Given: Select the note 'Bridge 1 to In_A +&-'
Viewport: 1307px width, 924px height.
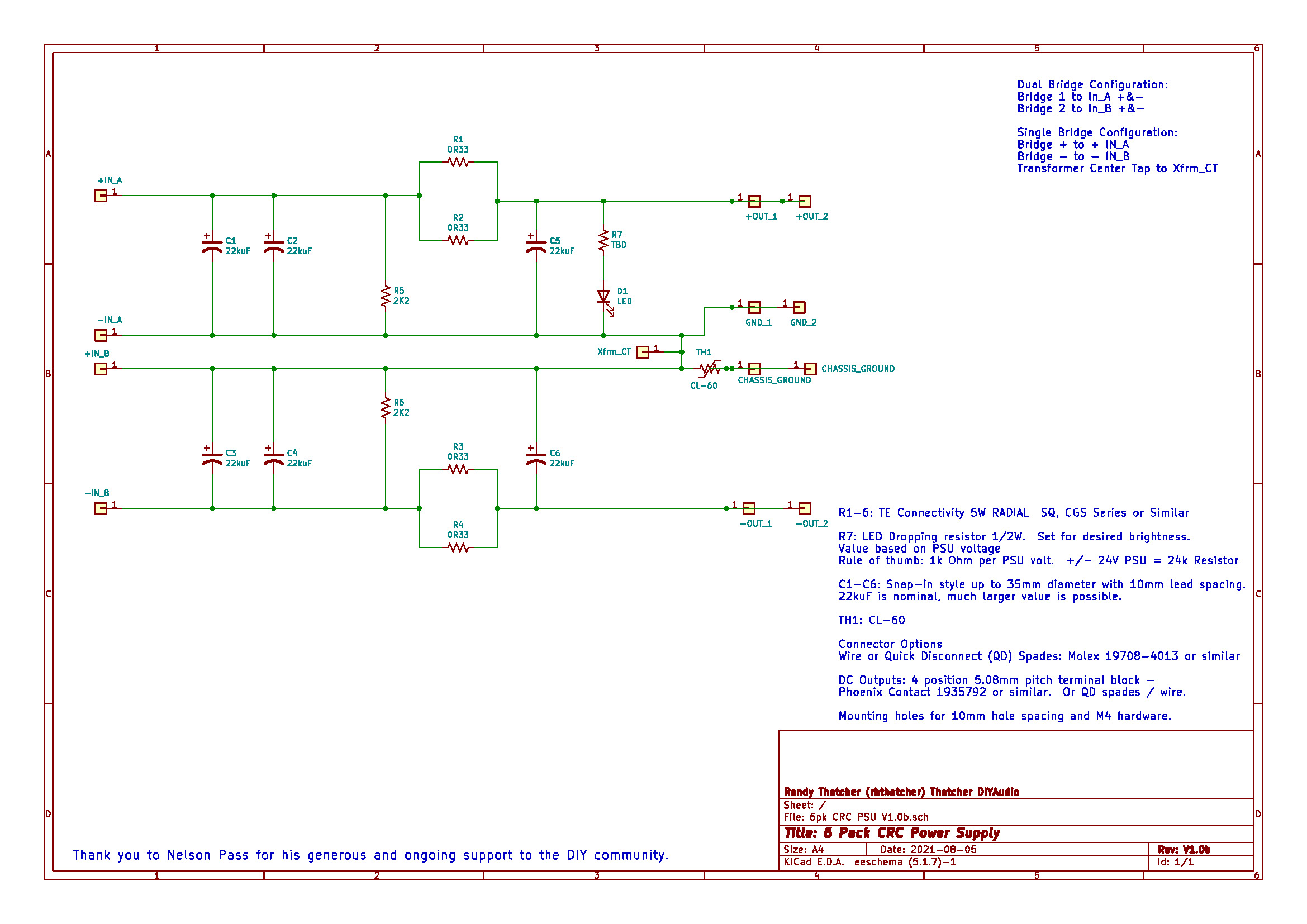Looking at the screenshot, I should [1080, 97].
